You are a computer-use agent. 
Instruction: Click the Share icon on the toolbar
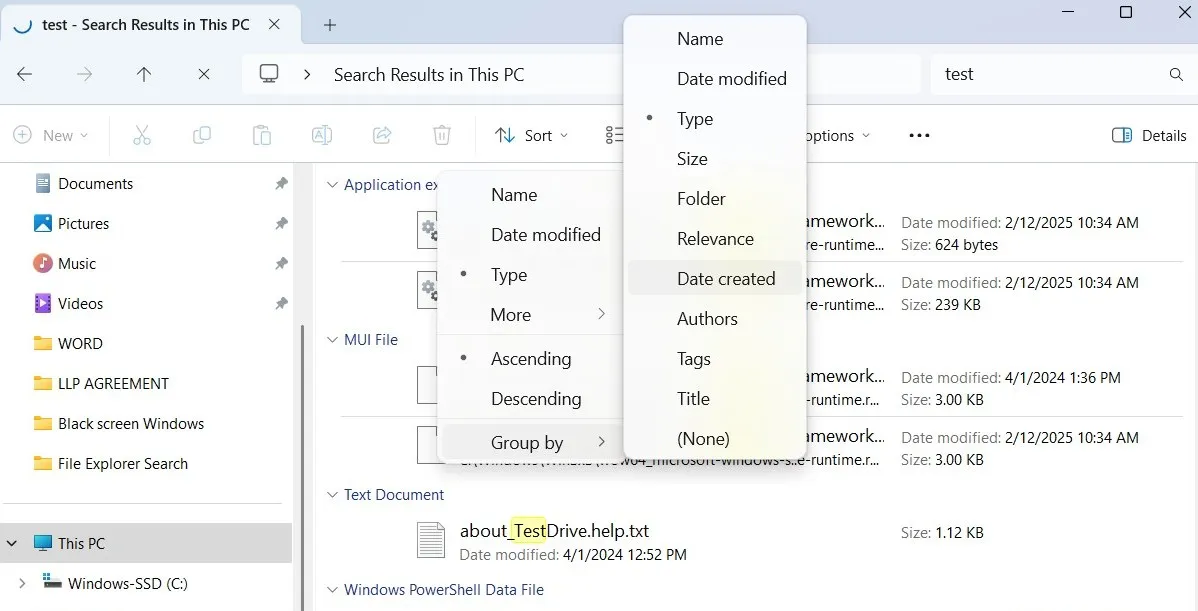coord(381,134)
